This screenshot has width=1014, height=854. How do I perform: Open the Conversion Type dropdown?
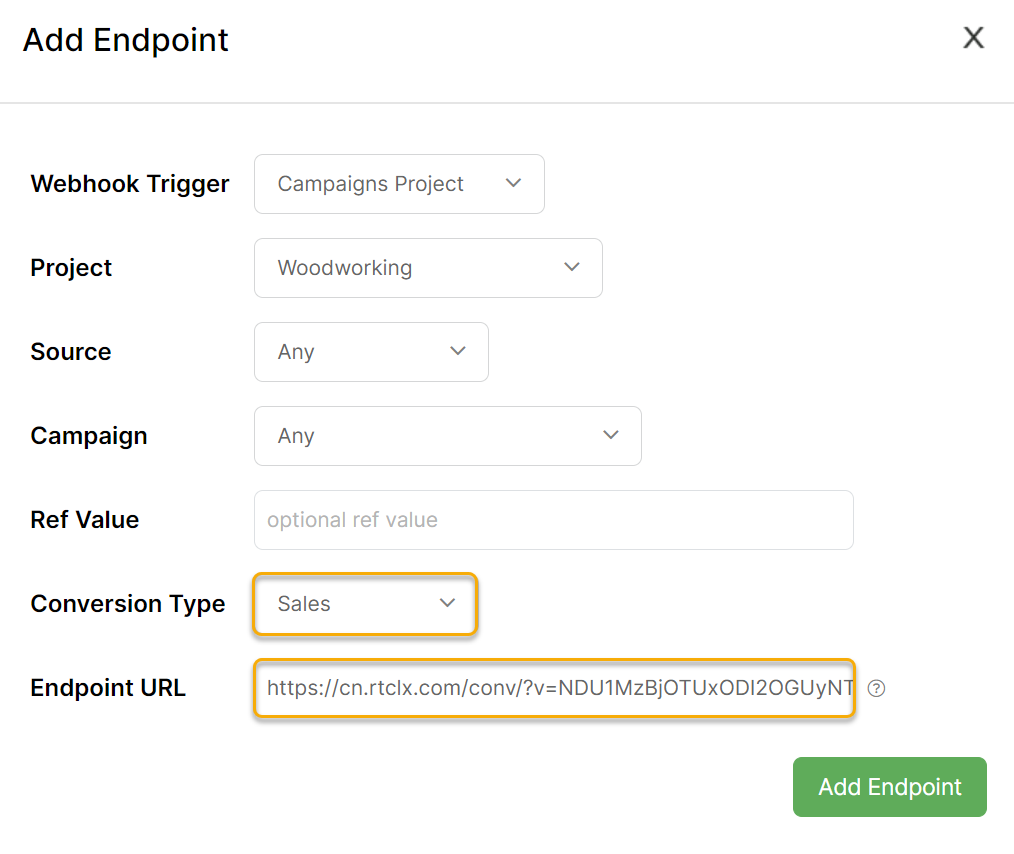pos(365,604)
